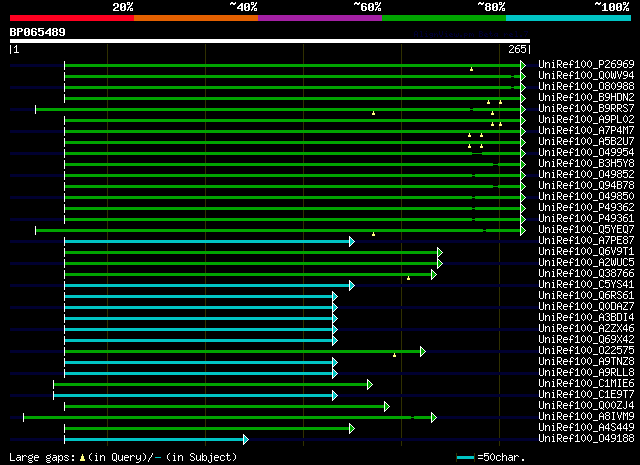Open the UniRef100_A9PL02 hit label
640x465 pixels.
[586, 119]
